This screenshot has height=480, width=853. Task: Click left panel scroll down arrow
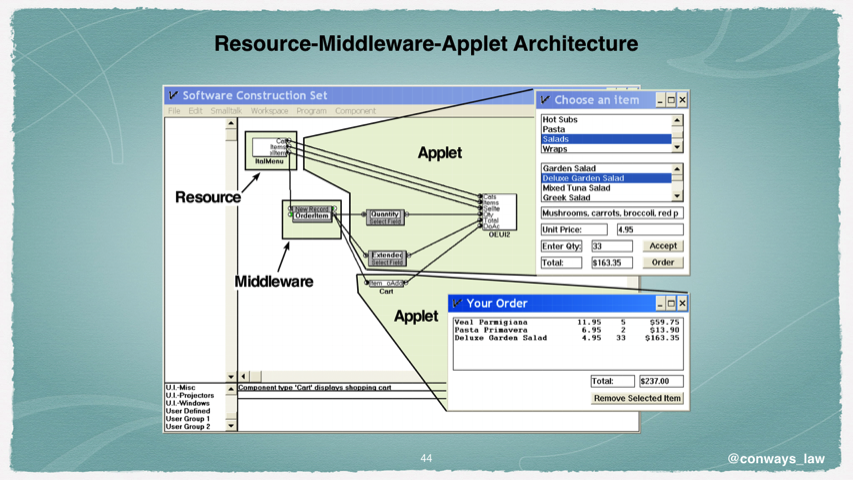click(x=231, y=376)
